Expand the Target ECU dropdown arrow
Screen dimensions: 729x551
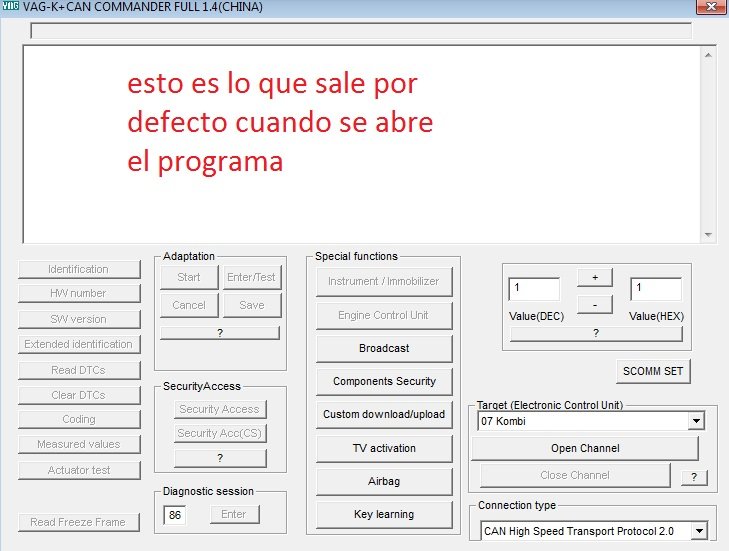pyautogui.click(x=696, y=421)
